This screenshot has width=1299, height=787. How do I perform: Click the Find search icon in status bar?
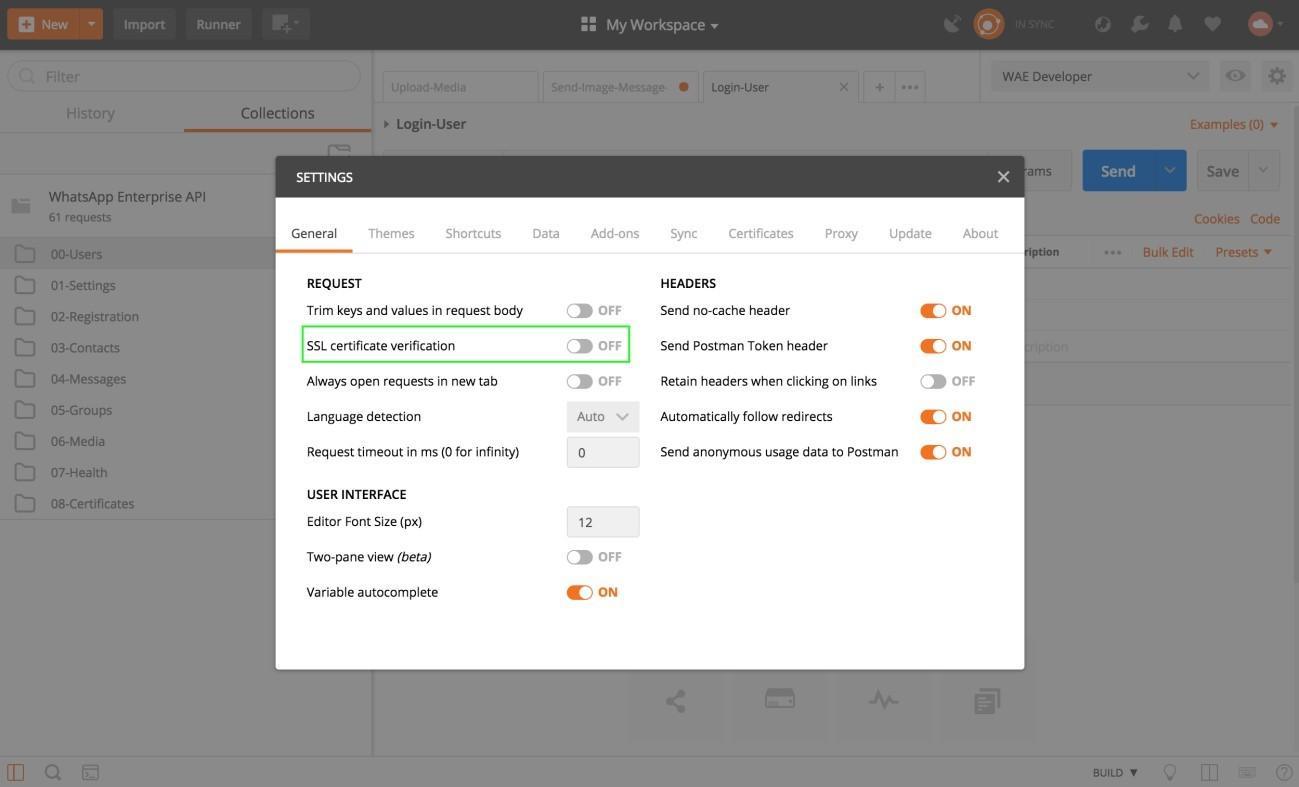pyautogui.click(x=53, y=772)
